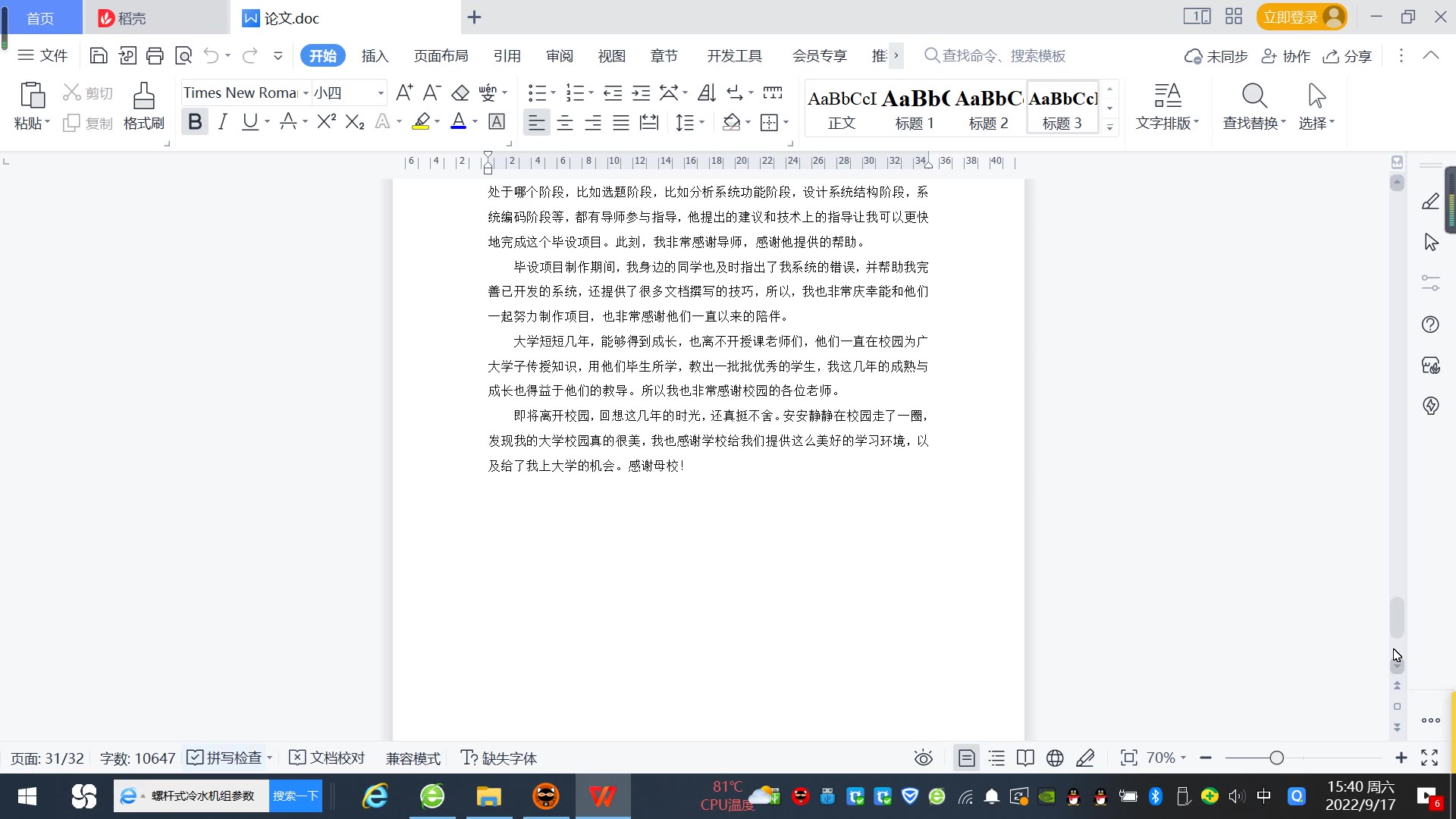This screenshot has width=1456, height=819.
Task: Click the superscript X² icon
Action: (326, 121)
